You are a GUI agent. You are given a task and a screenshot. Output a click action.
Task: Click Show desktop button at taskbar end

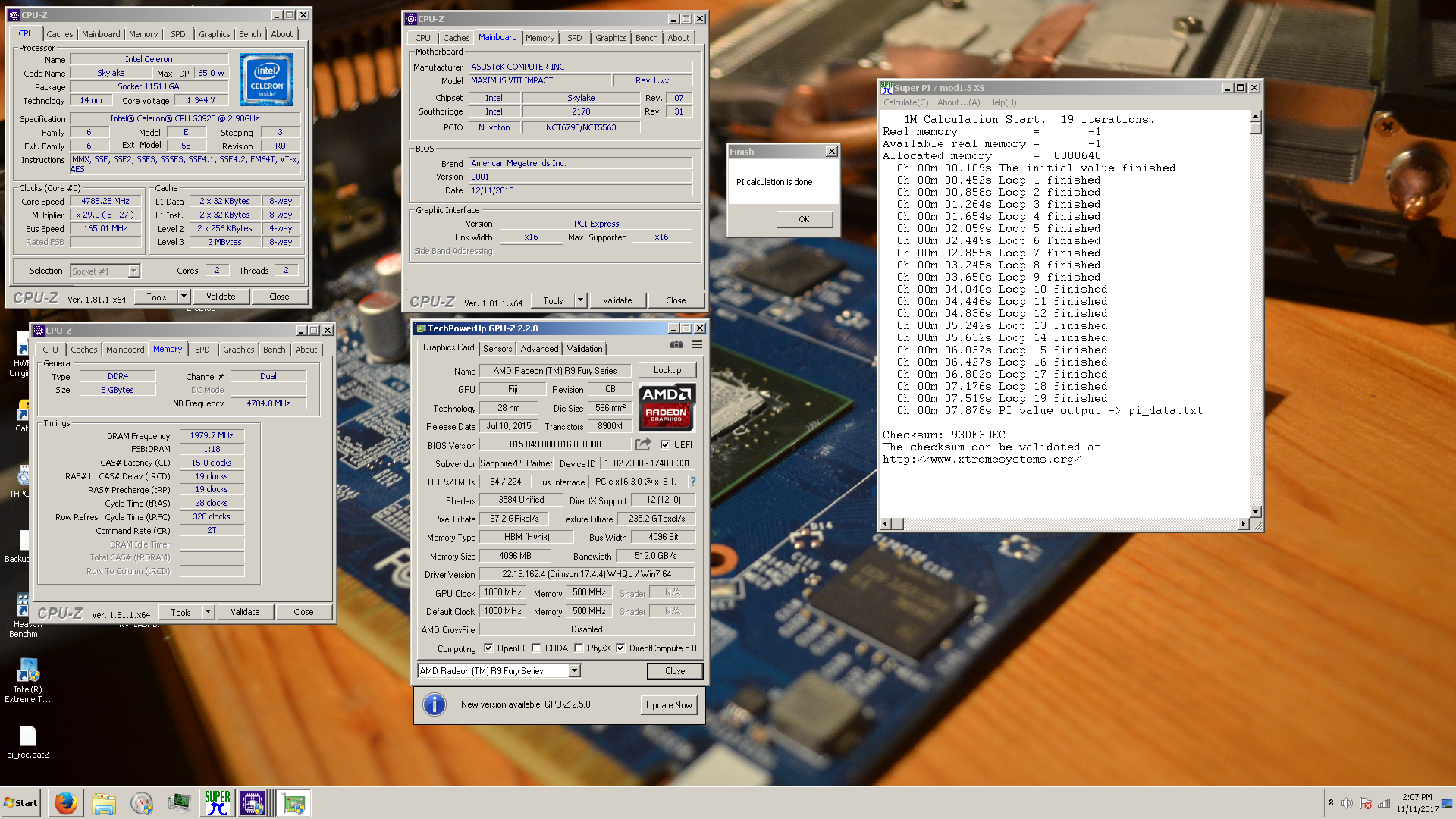pos(1448,803)
